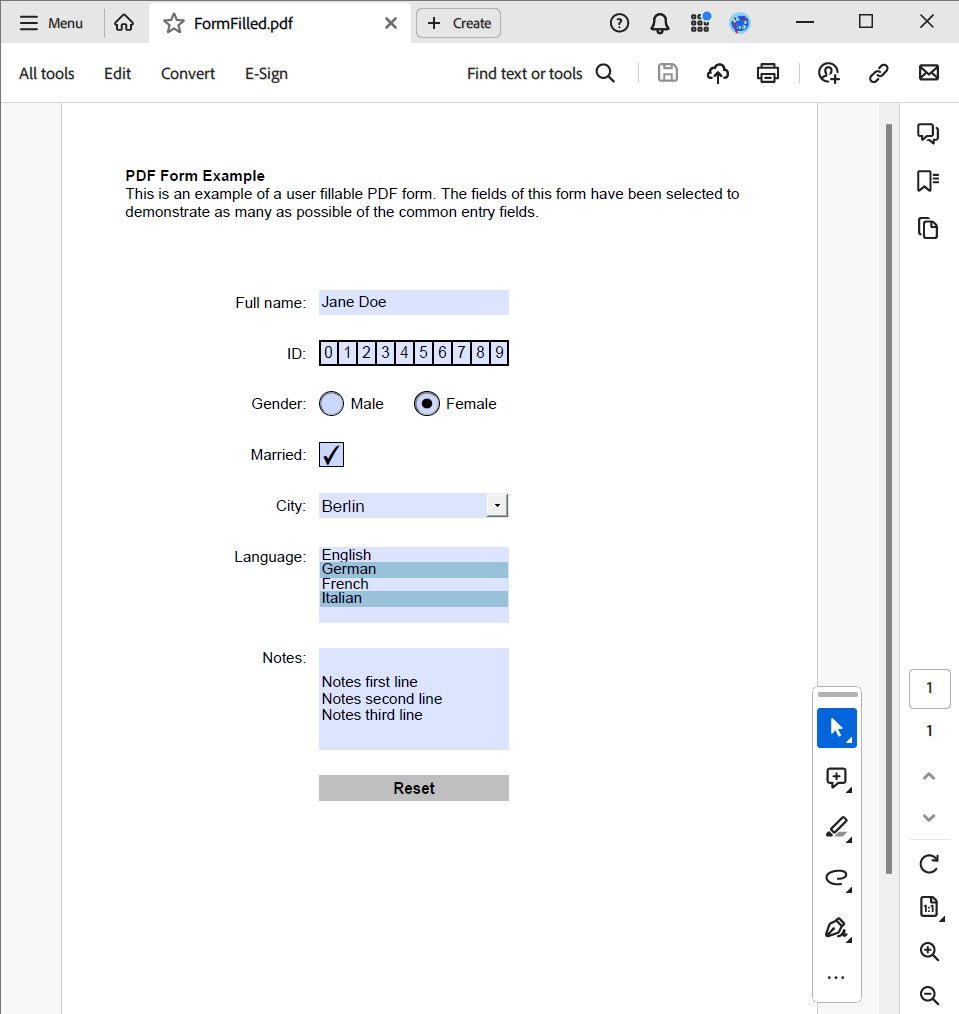Open the E-Sign menu
Image resolution: width=959 pixels, height=1014 pixels.
tap(266, 73)
